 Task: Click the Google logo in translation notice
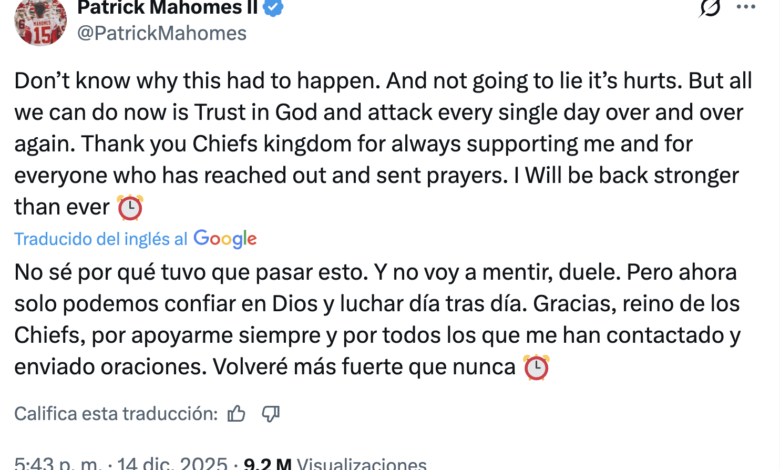pyautogui.click(x=225, y=239)
